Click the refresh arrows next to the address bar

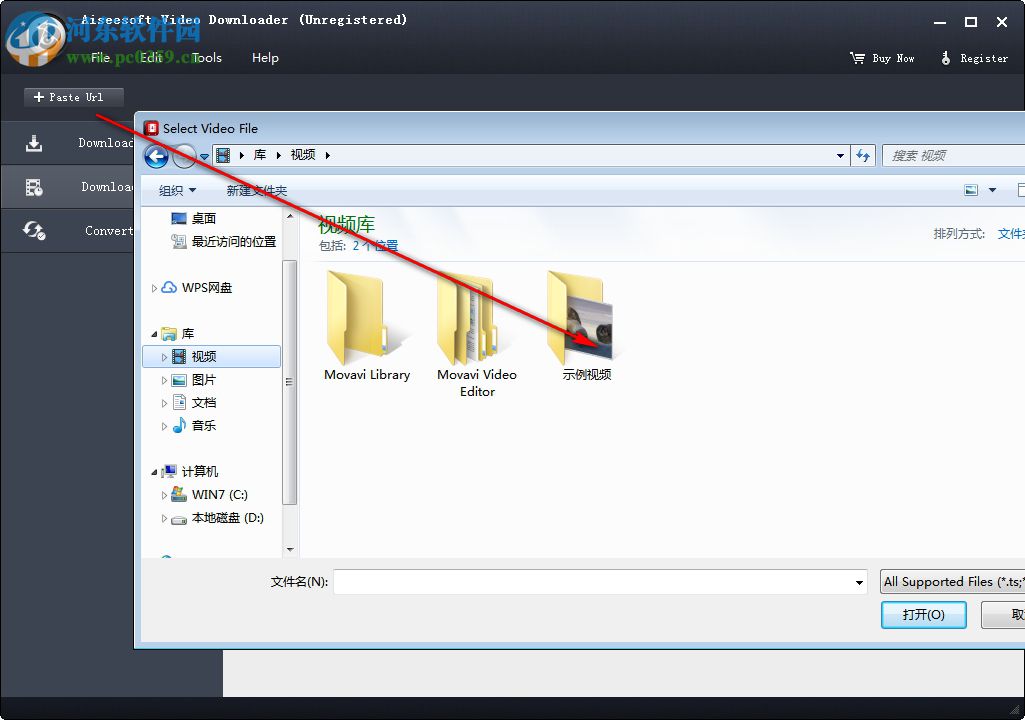[x=862, y=155]
